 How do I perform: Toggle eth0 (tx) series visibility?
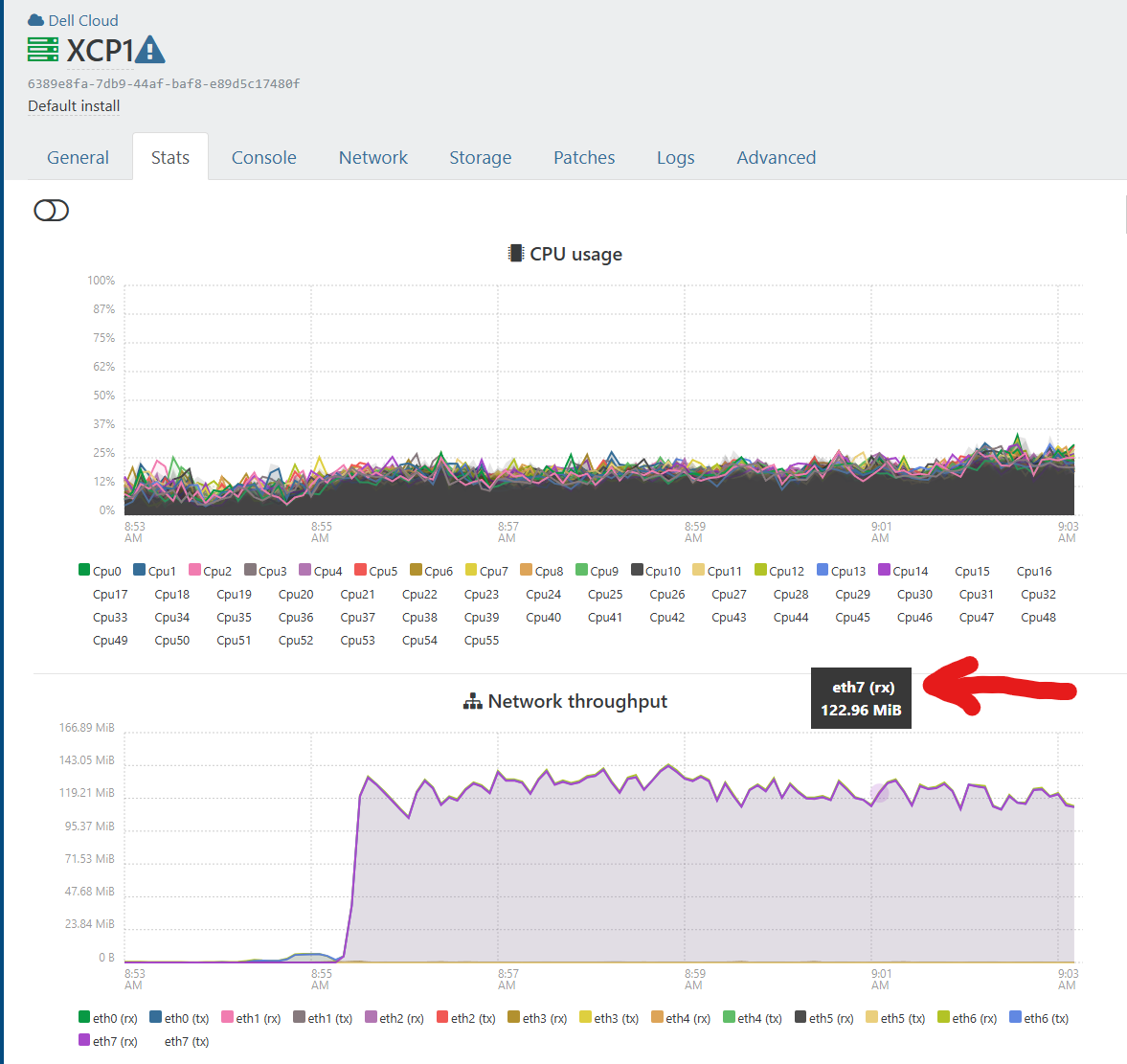[x=178, y=1018]
